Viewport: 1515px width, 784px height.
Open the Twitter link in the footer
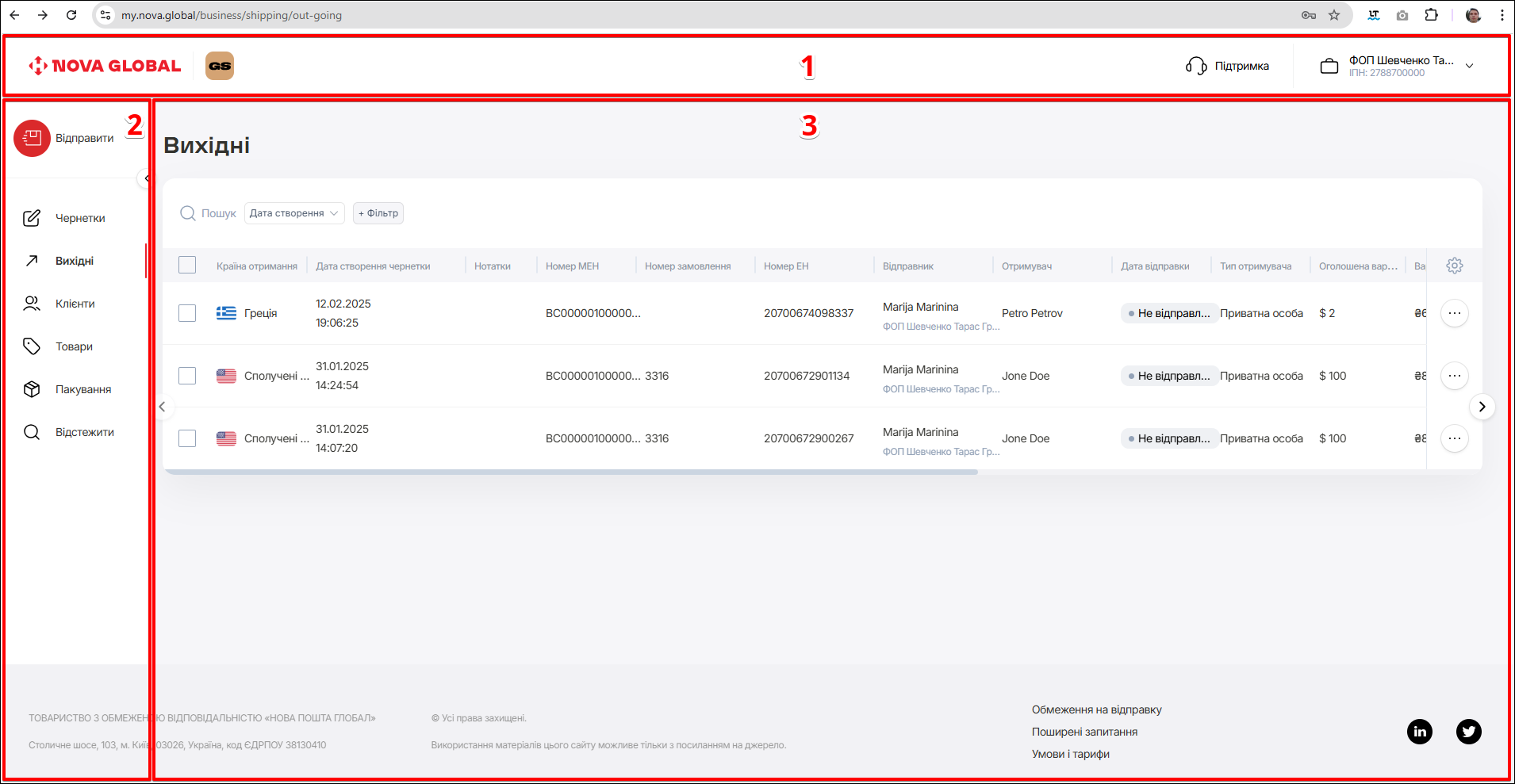(1468, 731)
